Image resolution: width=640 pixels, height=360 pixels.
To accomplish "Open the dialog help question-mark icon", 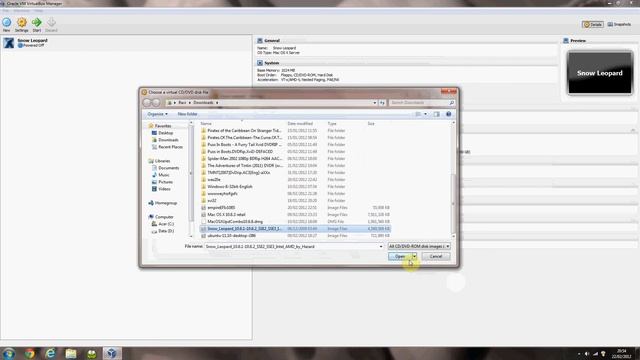I will pos(448,114).
